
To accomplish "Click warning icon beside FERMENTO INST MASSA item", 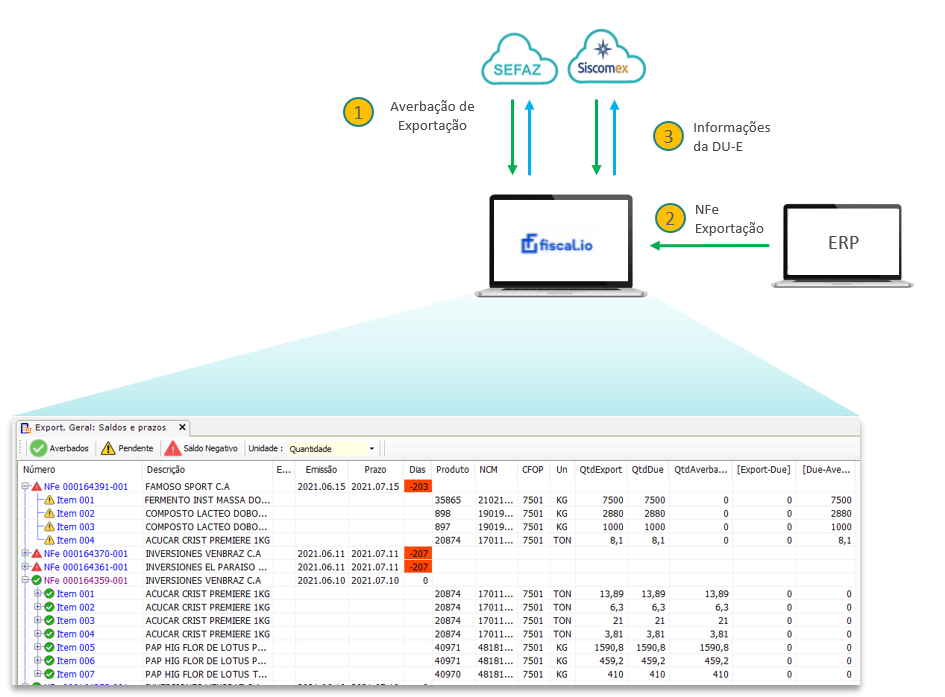I will pyautogui.click(x=49, y=500).
